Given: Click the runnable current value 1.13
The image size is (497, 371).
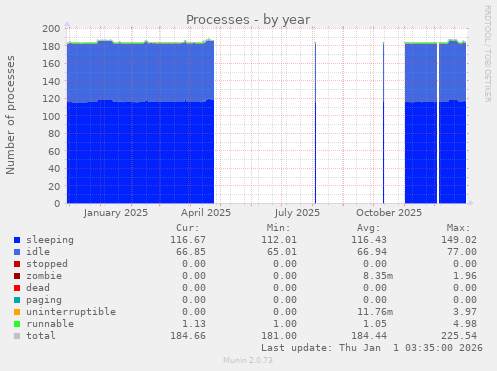Looking at the screenshot, I should point(194,324).
